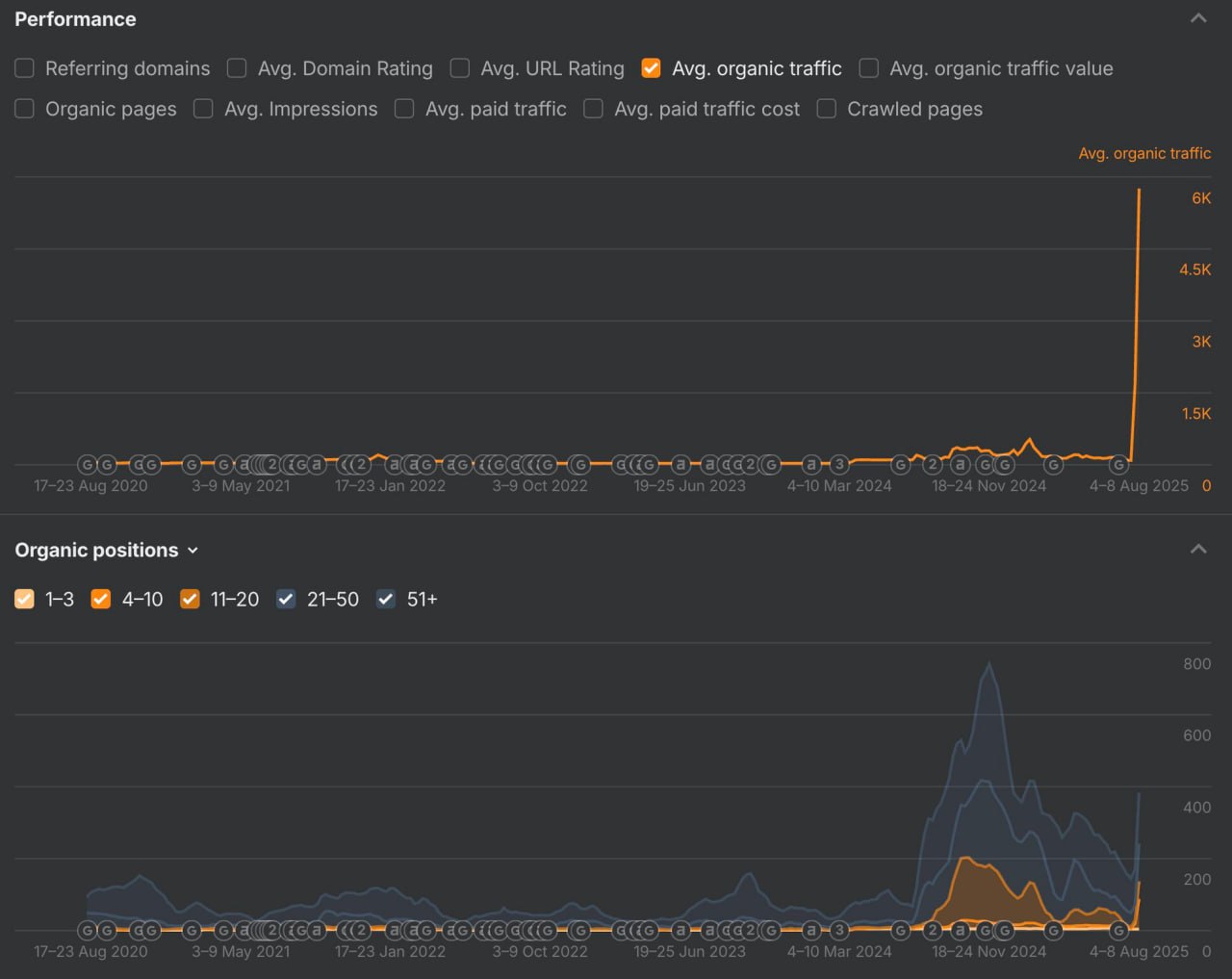Image resolution: width=1232 pixels, height=979 pixels.
Task: Click the 'a' marker near Jun 2023 in performance chart
Action: point(680,465)
